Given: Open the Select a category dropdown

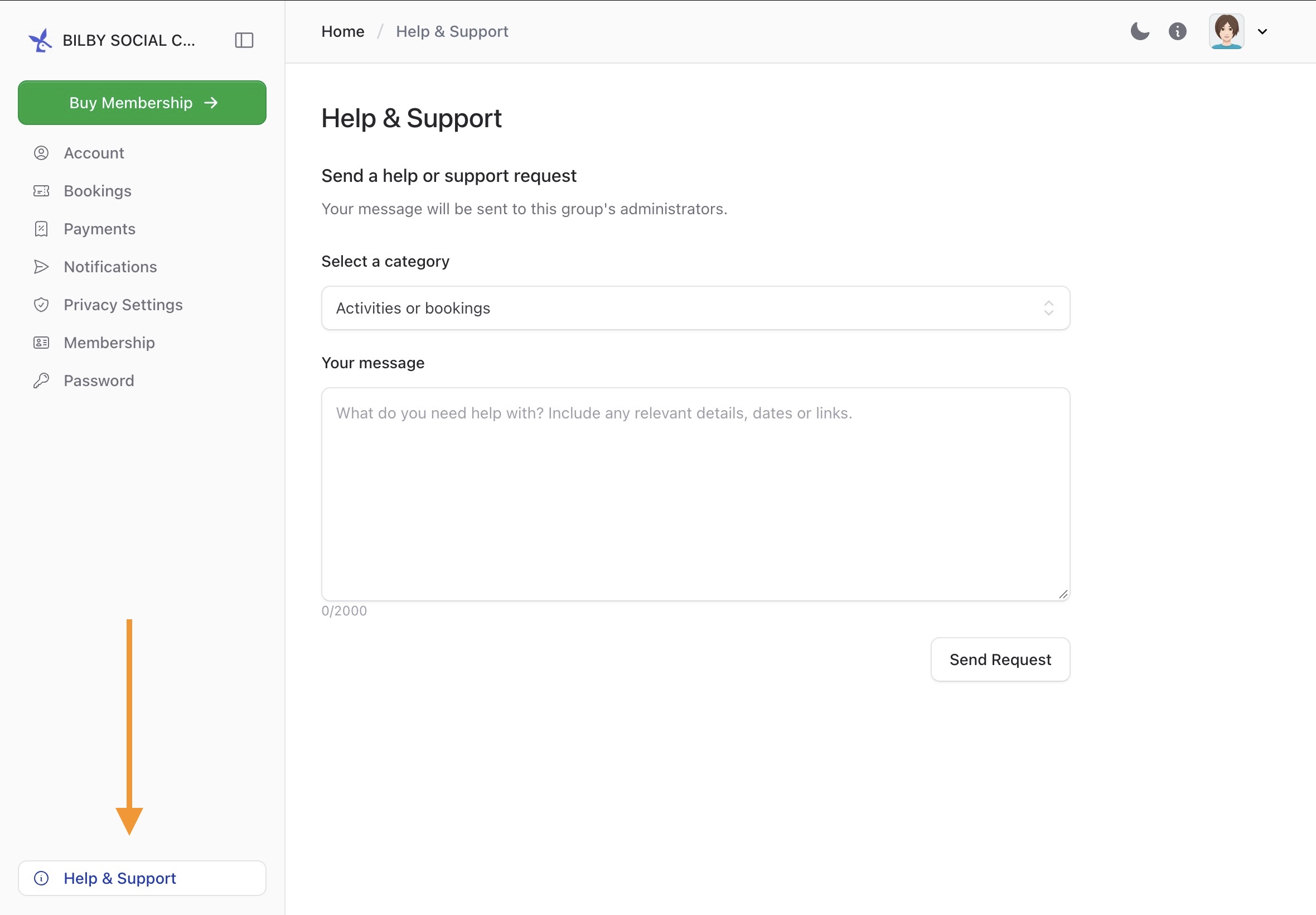Looking at the screenshot, I should point(695,308).
